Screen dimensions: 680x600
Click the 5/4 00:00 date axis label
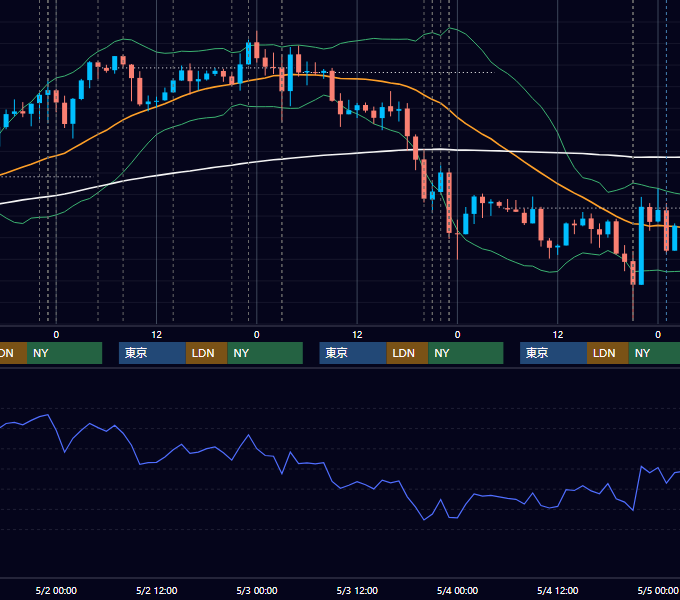click(x=457, y=590)
